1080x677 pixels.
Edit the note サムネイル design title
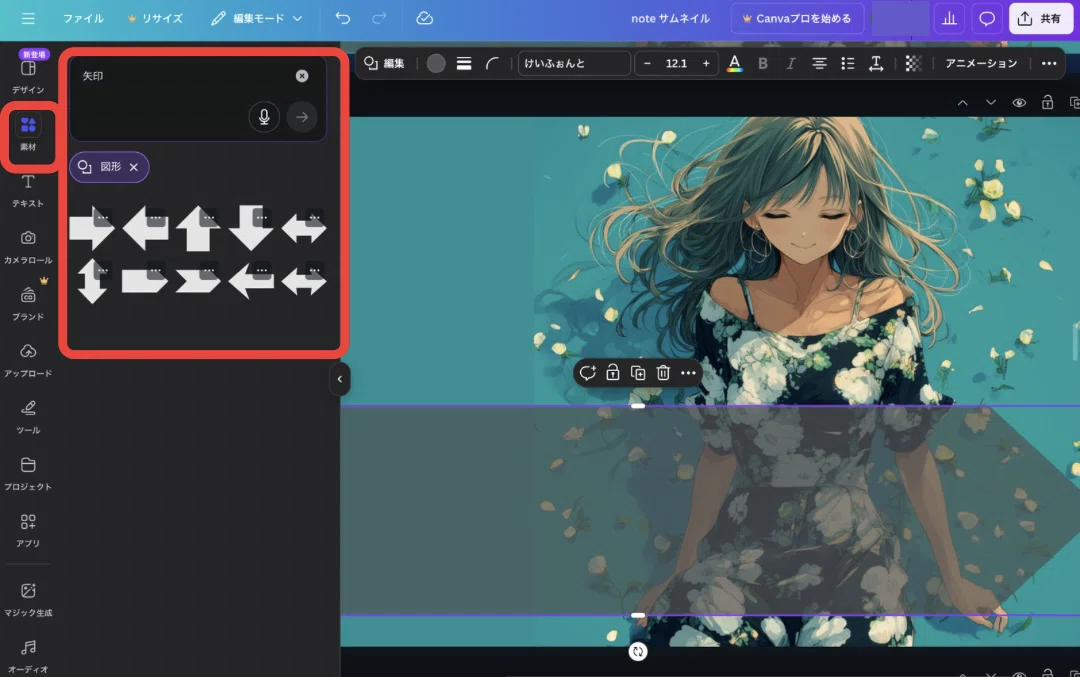(670, 19)
